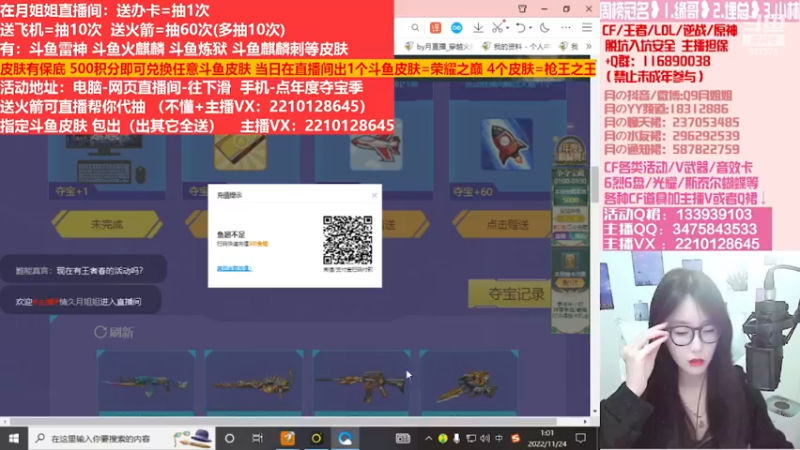Screen dimensions: 800x450
Task: Click the 未完成 yellow button
Action: point(107,224)
